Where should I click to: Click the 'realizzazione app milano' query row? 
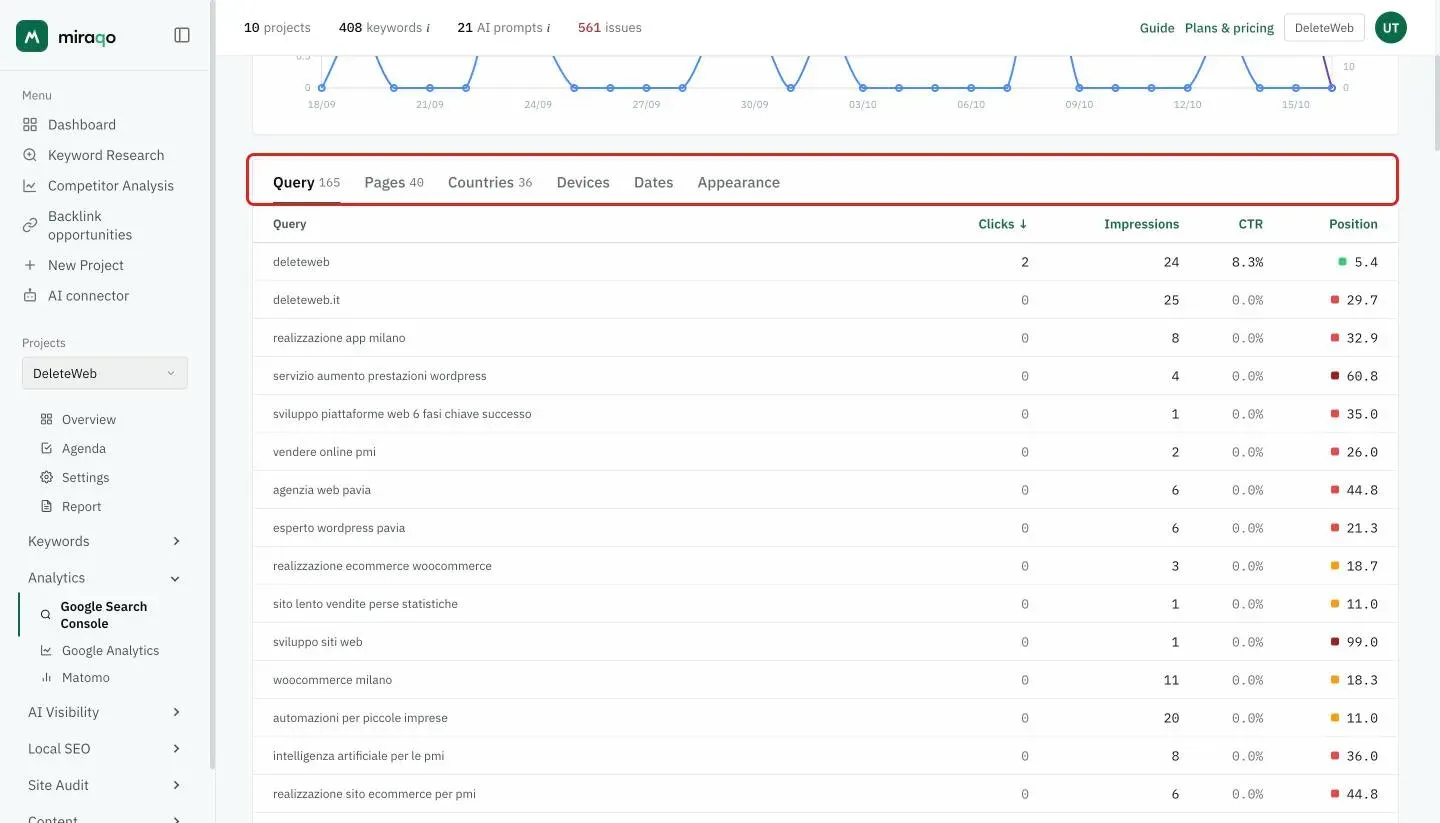point(825,338)
